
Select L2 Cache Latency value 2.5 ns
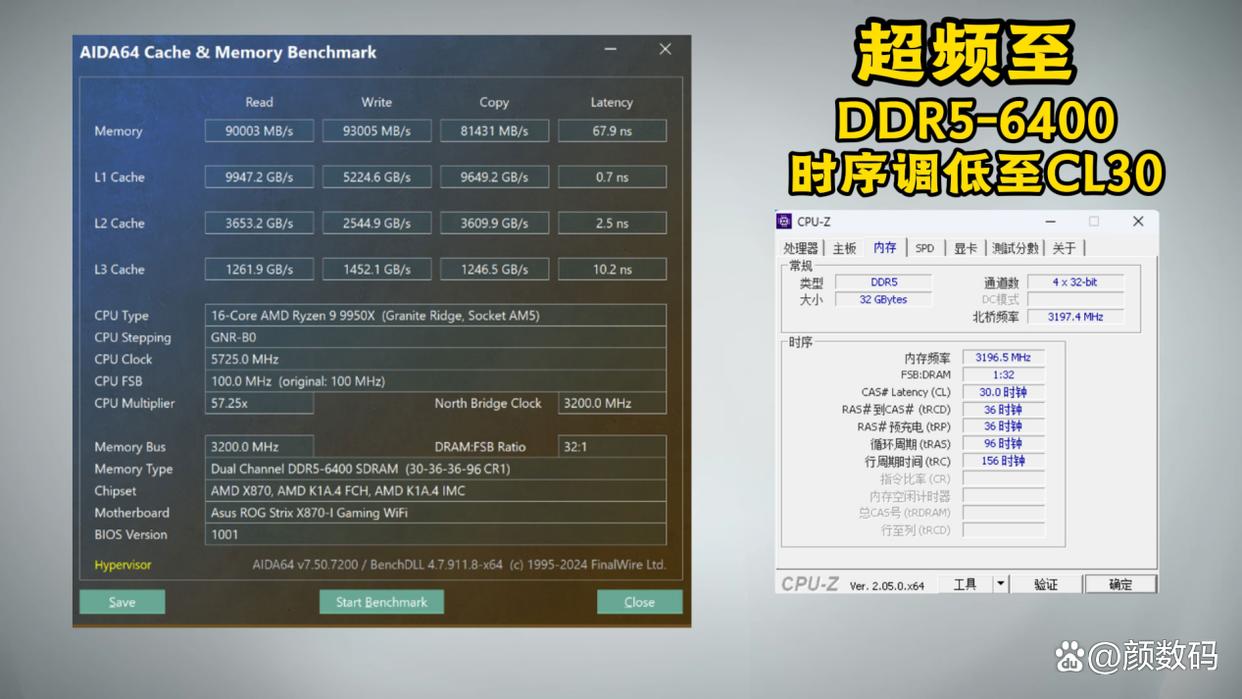(x=612, y=223)
